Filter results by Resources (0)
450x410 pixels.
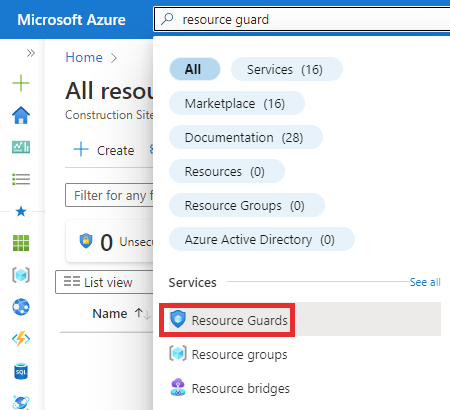click(x=227, y=171)
